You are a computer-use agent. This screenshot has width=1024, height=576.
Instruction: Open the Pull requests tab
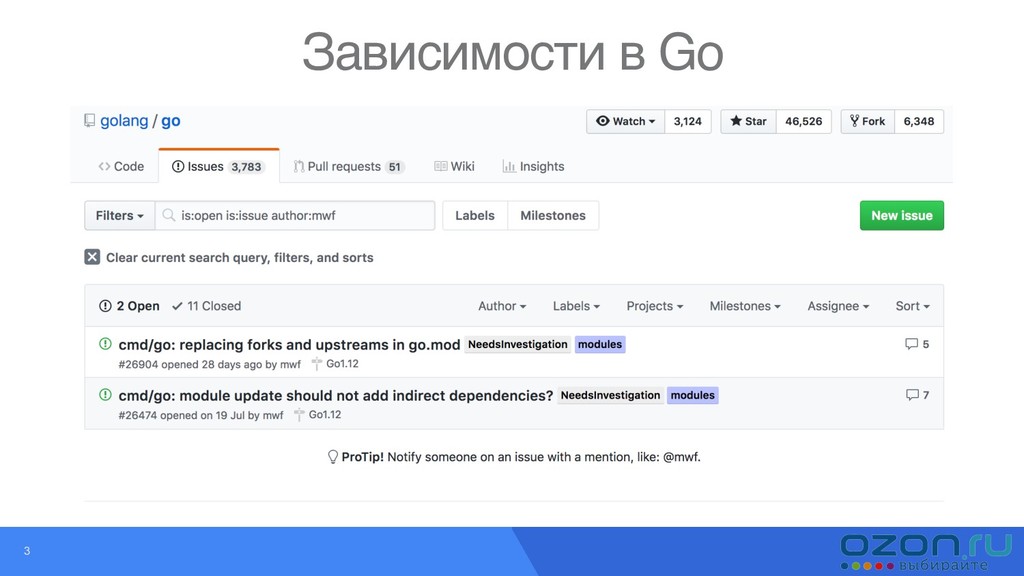[349, 167]
